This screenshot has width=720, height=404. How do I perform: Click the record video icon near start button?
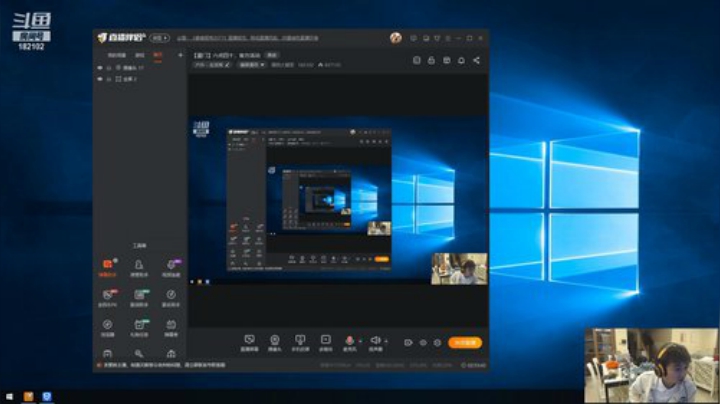tap(408, 342)
